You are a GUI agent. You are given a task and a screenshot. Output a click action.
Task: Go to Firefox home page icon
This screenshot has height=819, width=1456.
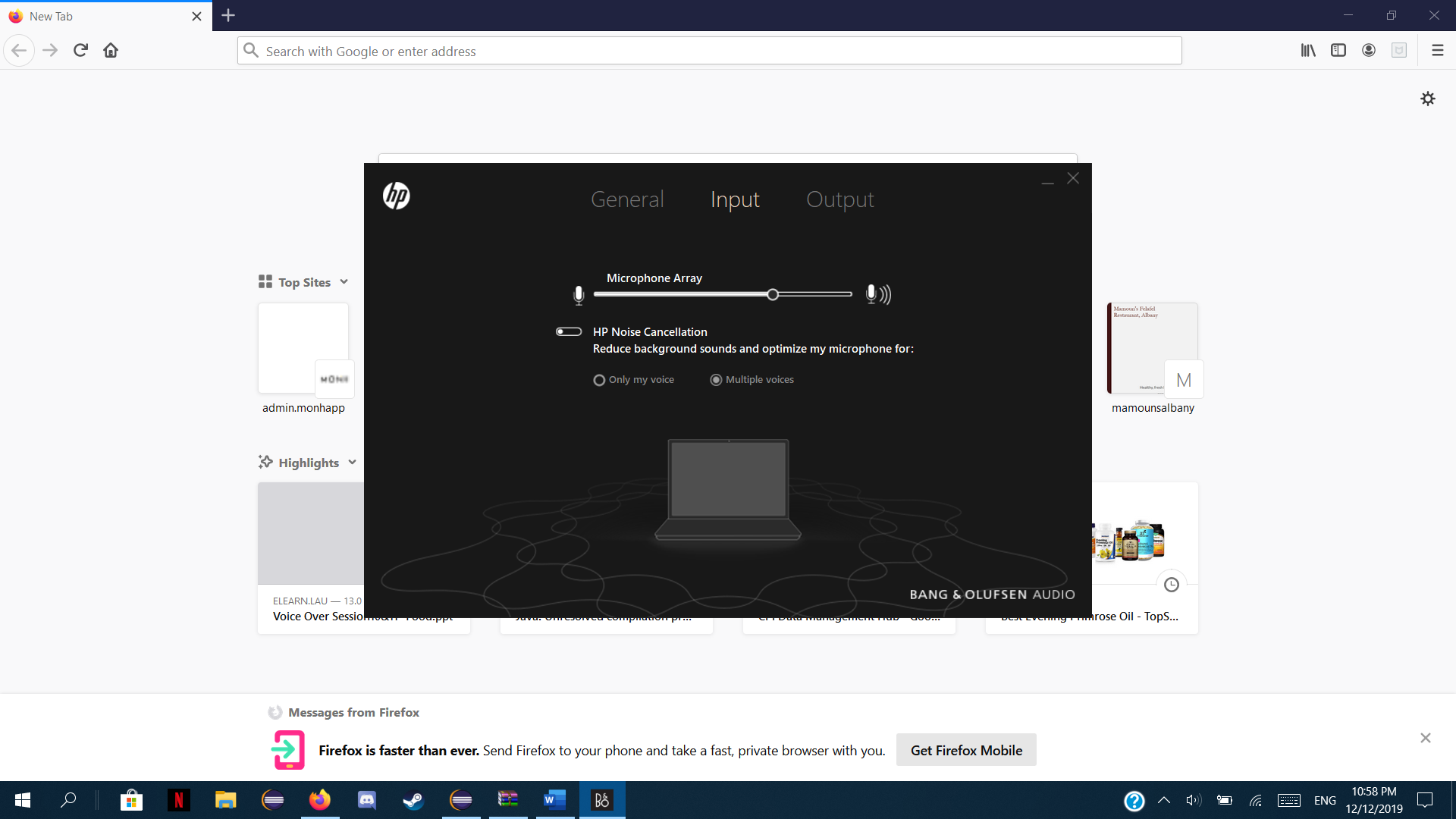(x=111, y=50)
